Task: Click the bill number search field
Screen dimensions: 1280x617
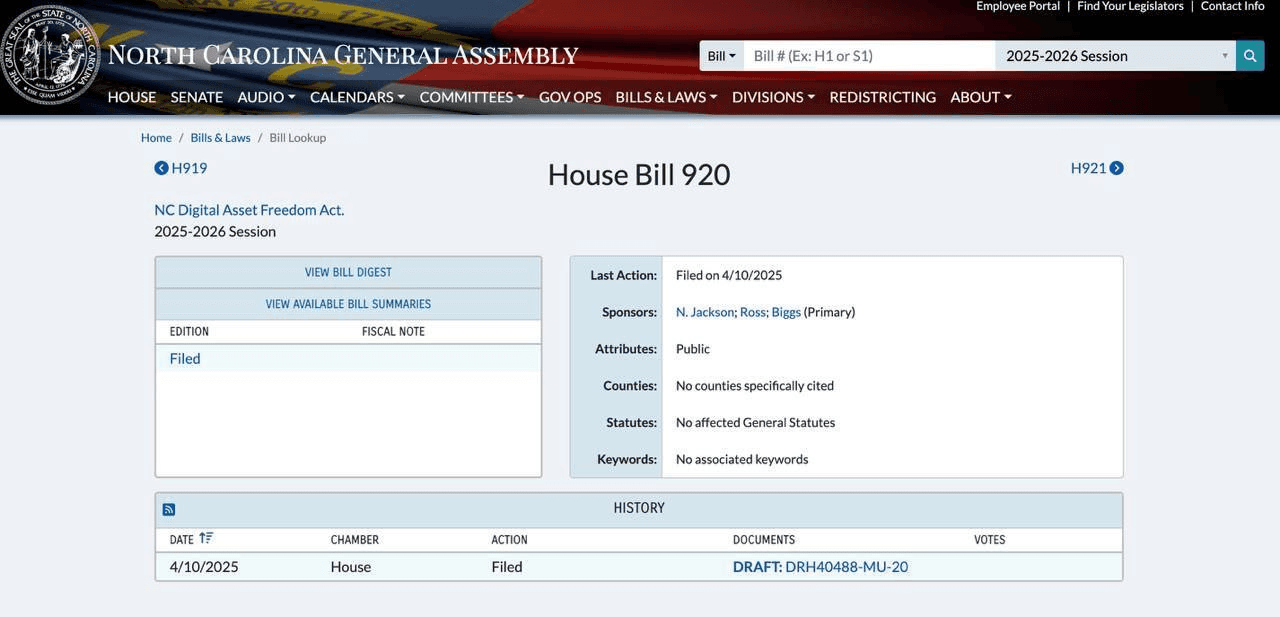Action: [x=870, y=56]
